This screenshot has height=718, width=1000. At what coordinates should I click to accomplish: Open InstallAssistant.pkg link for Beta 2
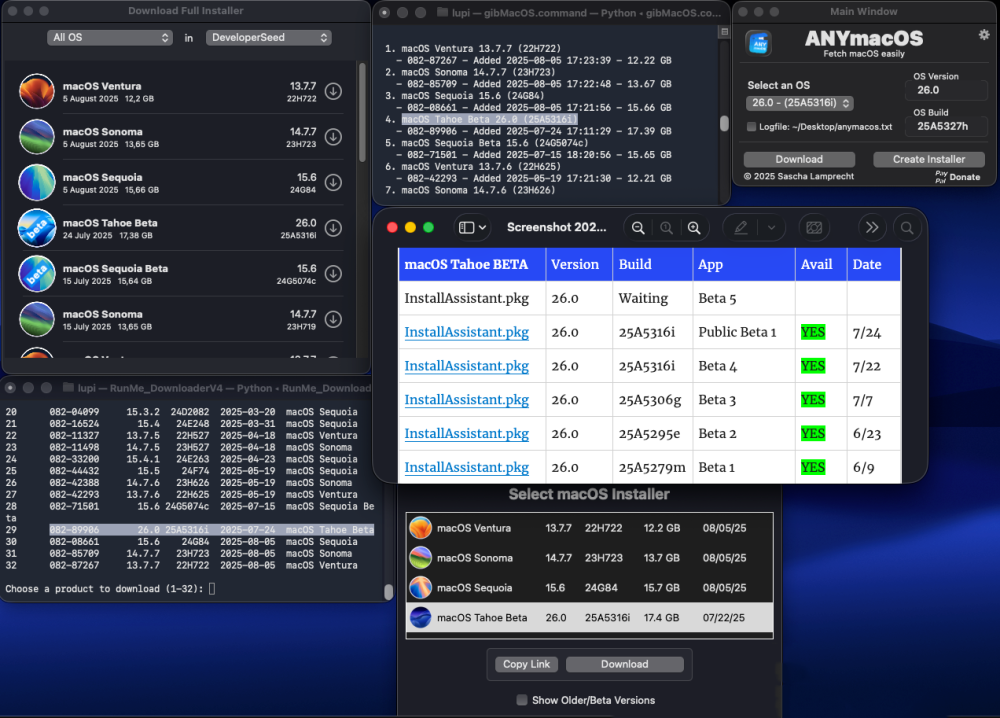coord(466,434)
